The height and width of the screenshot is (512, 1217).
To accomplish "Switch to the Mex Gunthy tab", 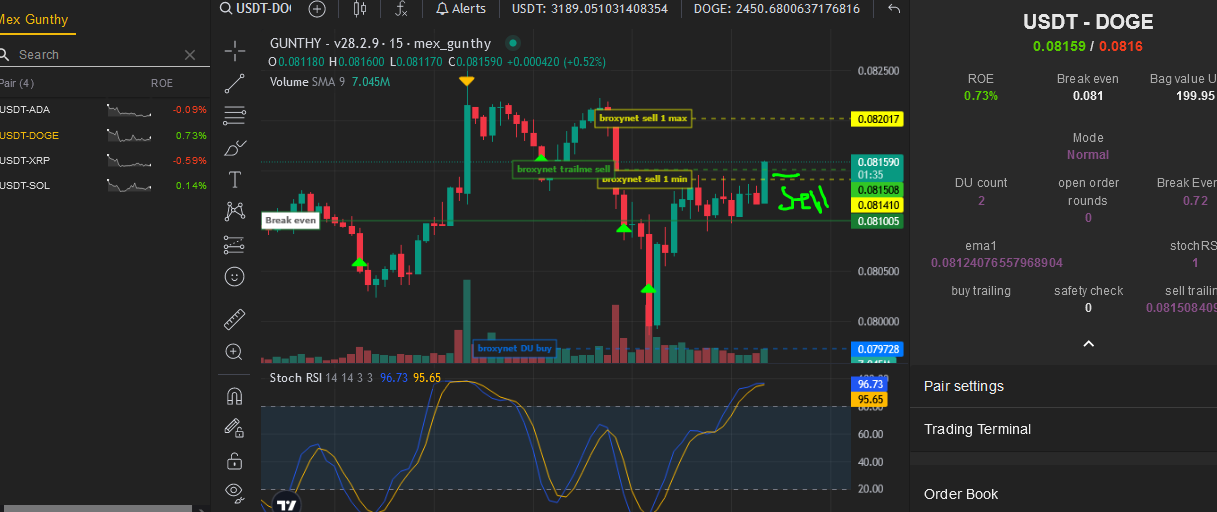I will (x=35, y=19).
